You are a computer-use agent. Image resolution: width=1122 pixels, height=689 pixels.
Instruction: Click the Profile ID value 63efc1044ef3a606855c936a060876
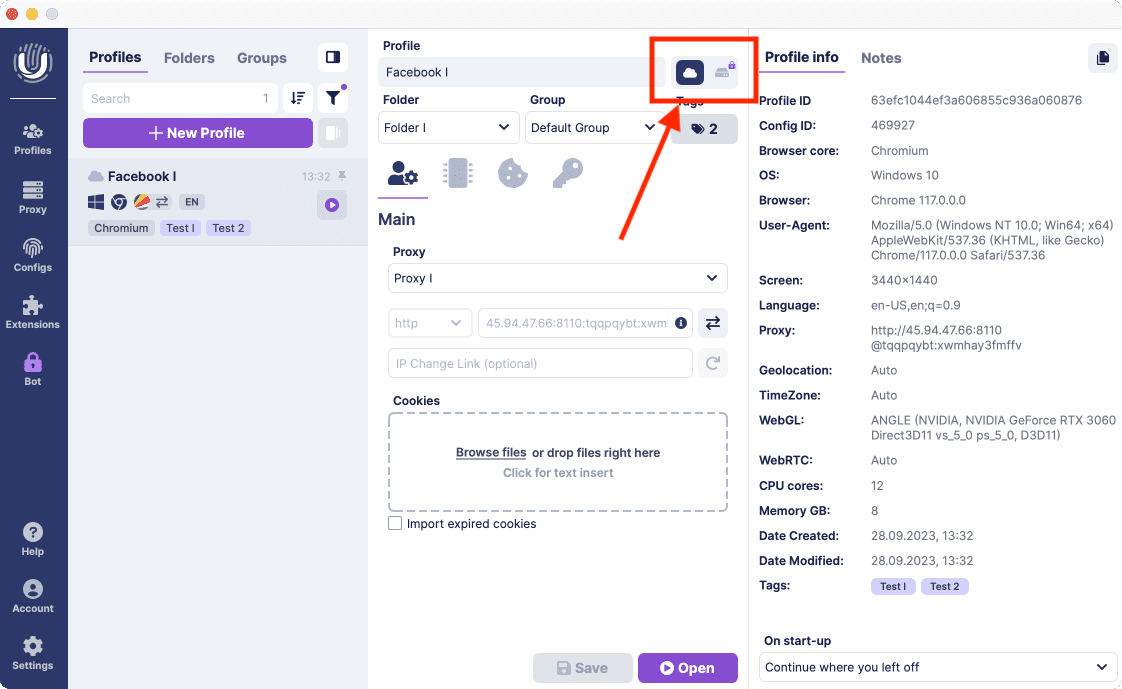coord(976,100)
